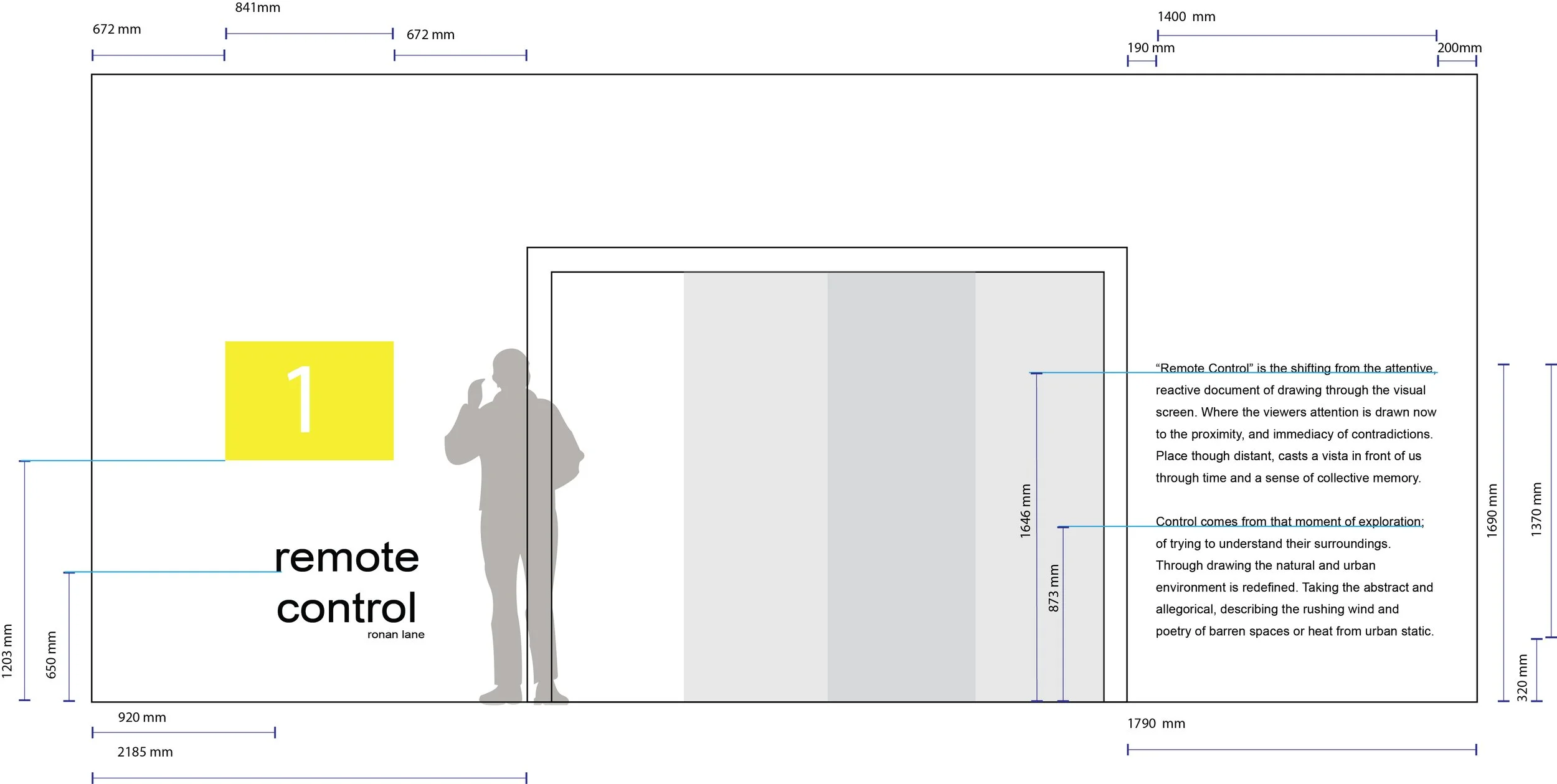This screenshot has width=1557, height=784.
Task: Click the 320 mm vertical dimension label
Action: [1522, 678]
